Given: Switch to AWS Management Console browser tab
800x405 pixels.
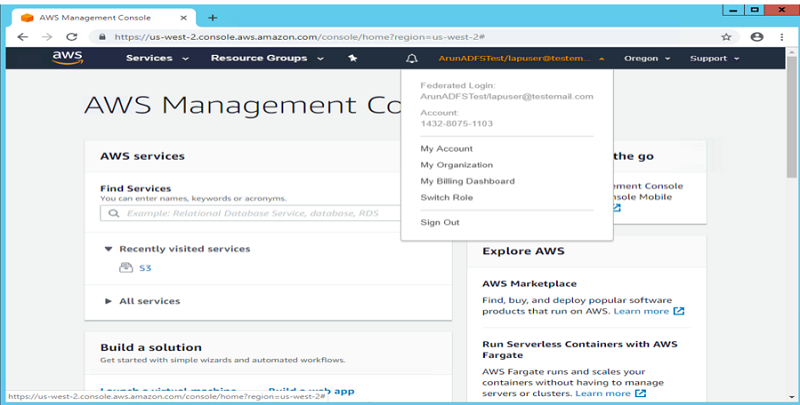Looking at the screenshot, I should 106,18.
